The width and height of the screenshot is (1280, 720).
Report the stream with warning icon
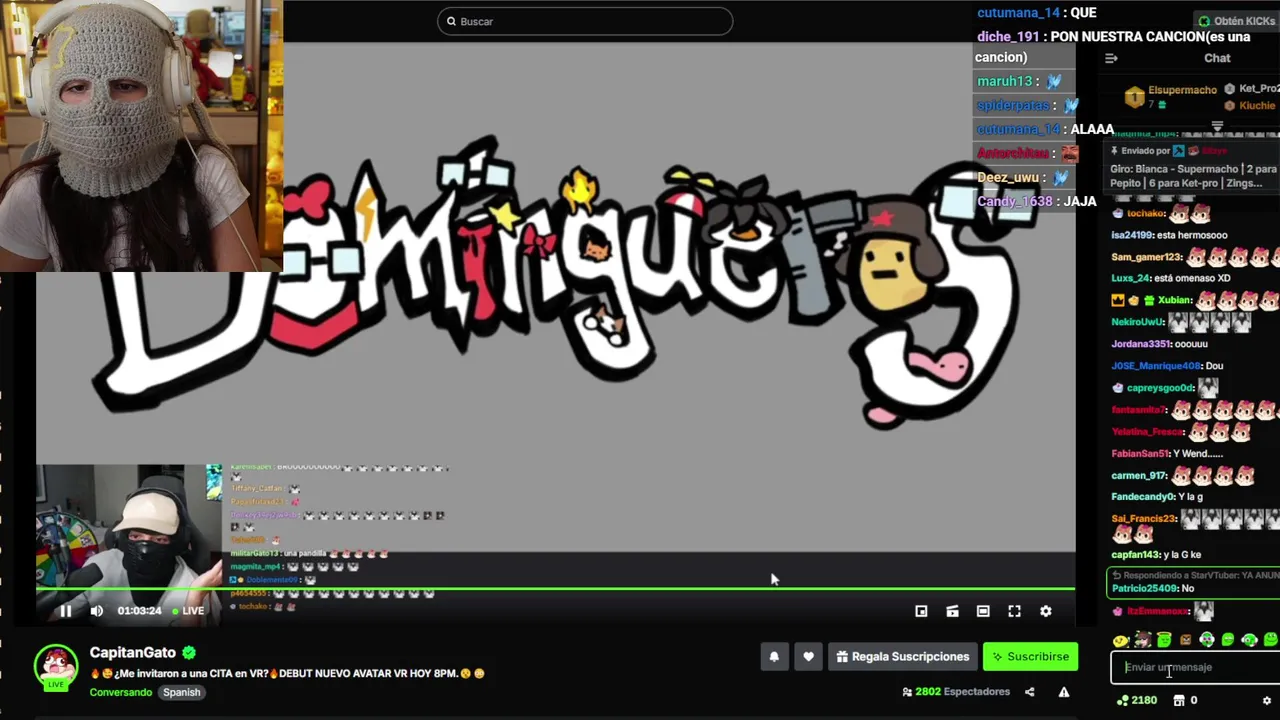(x=1063, y=691)
